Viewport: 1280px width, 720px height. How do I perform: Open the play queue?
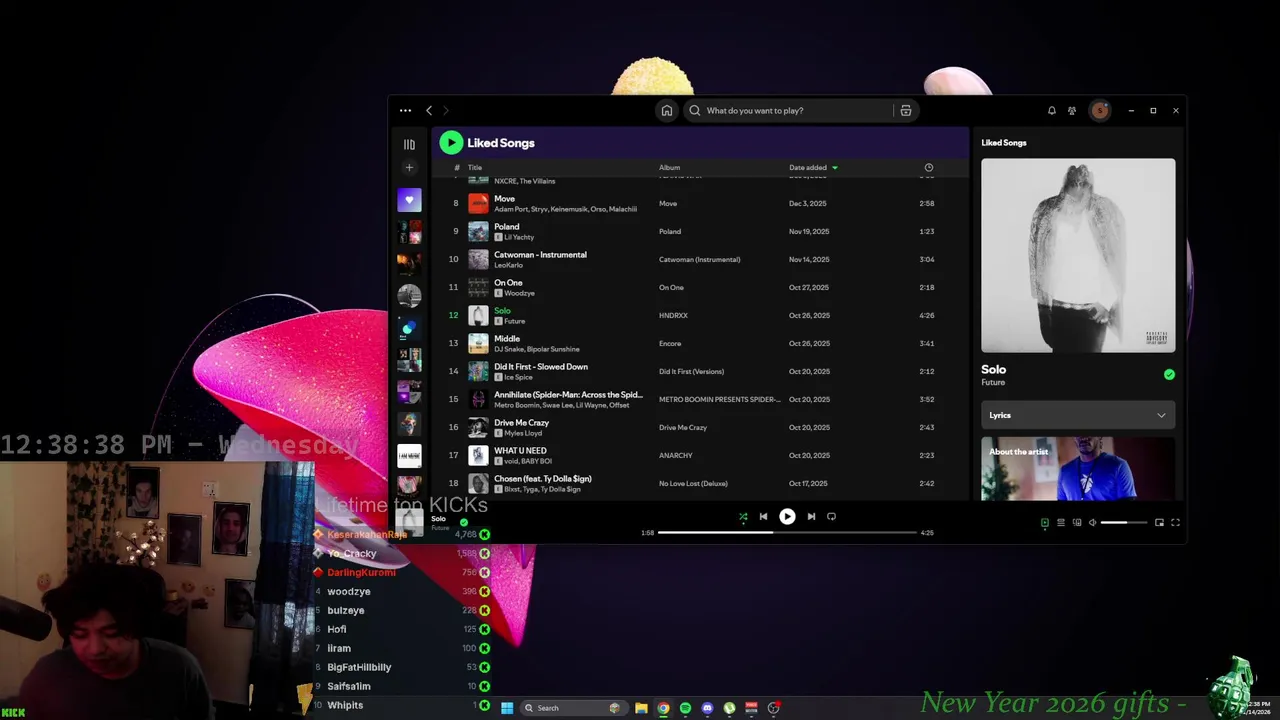(x=1061, y=522)
